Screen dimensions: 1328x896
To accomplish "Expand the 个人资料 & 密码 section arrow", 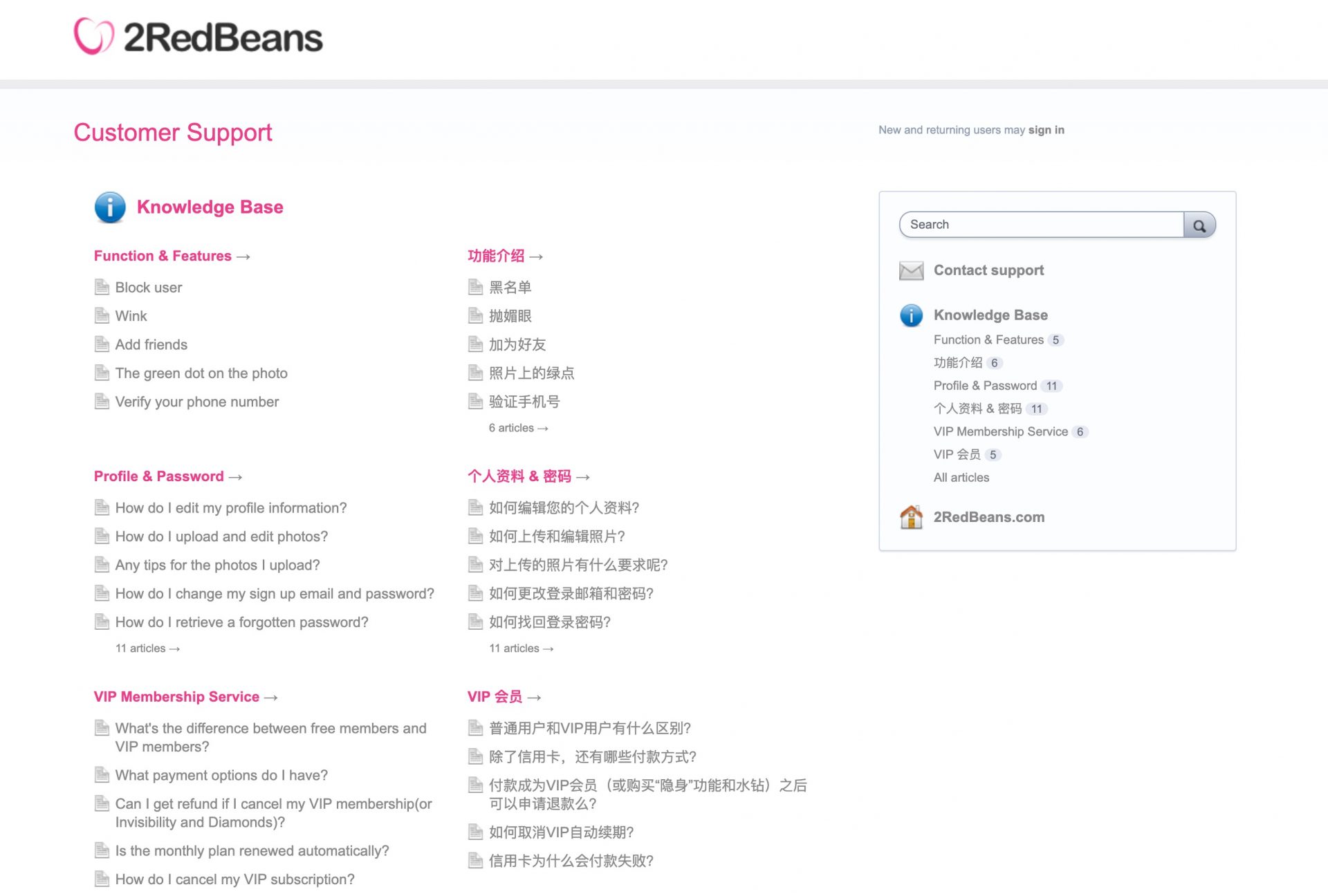I will (x=583, y=476).
